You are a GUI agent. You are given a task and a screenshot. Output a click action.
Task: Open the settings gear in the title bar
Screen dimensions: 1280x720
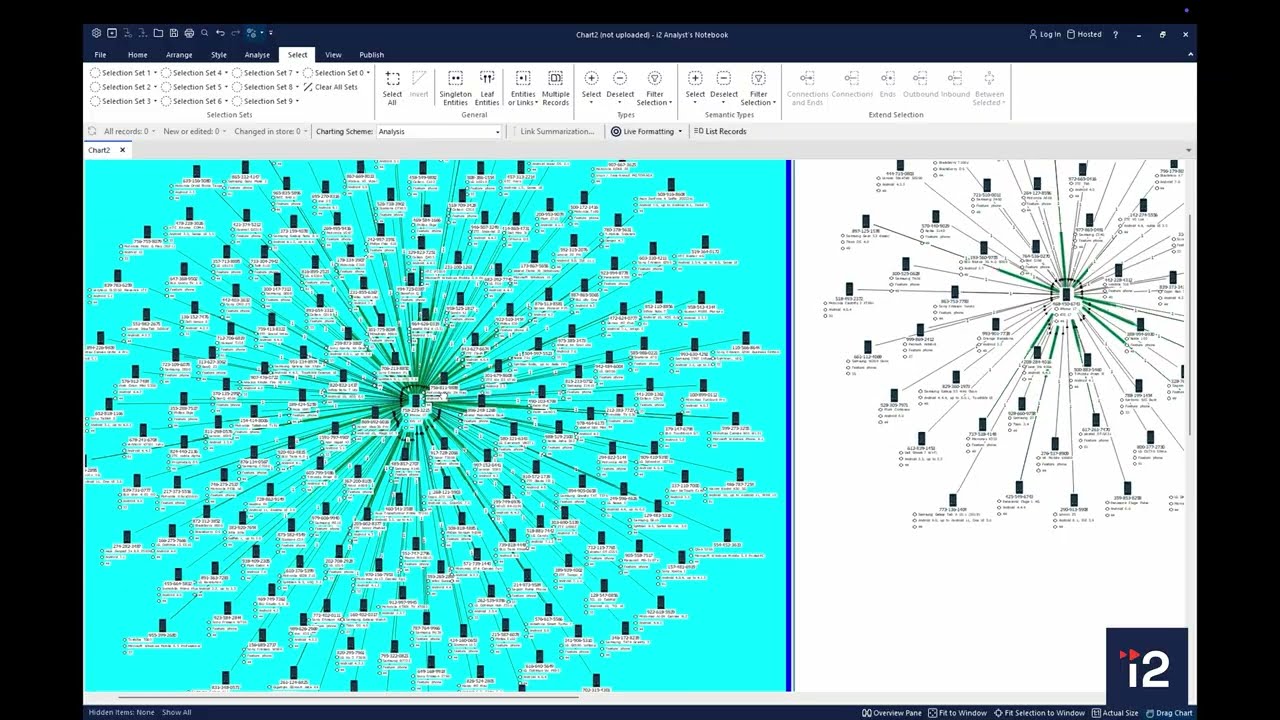[x=96, y=34]
